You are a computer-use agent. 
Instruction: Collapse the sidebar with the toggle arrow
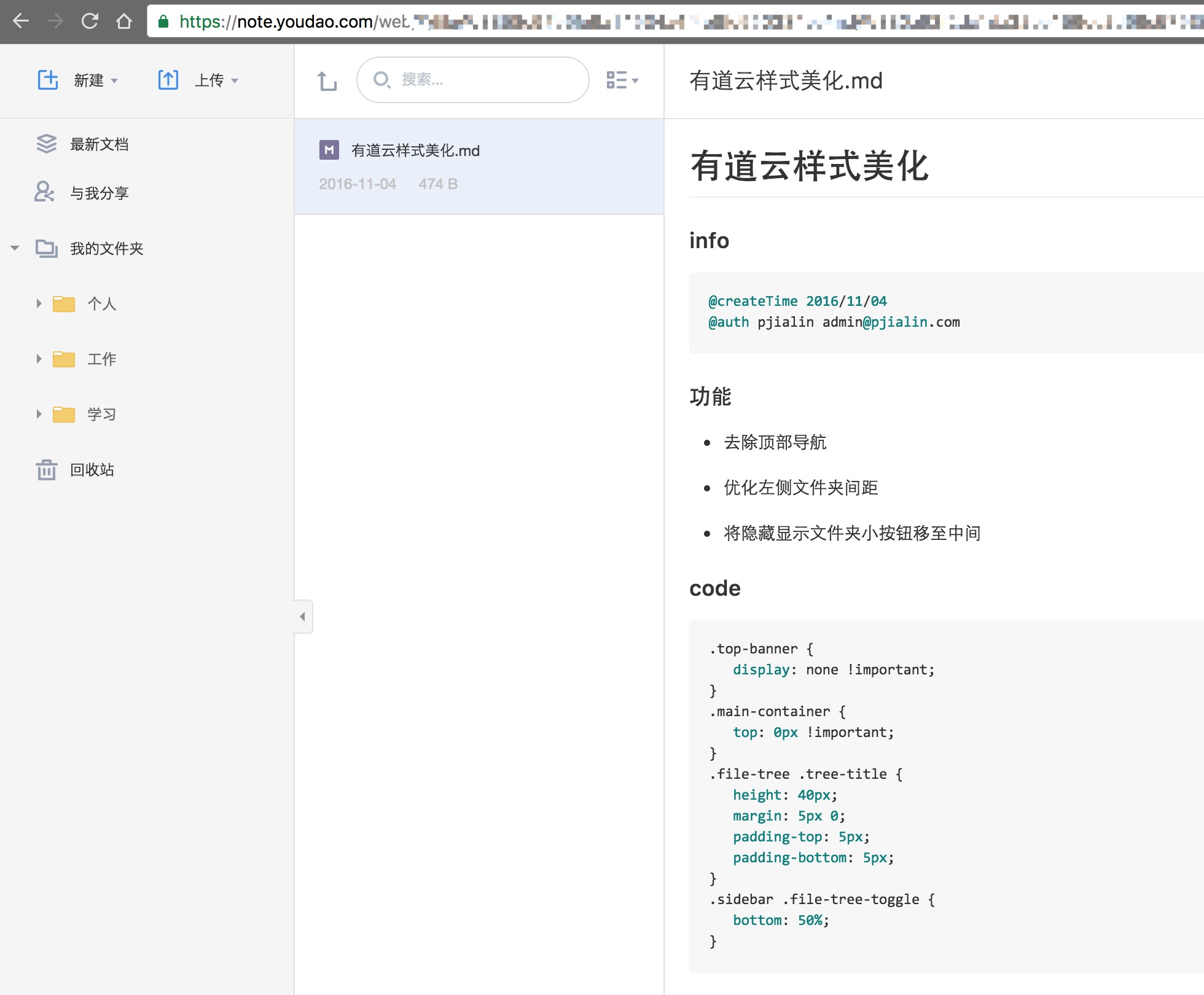[x=302, y=616]
